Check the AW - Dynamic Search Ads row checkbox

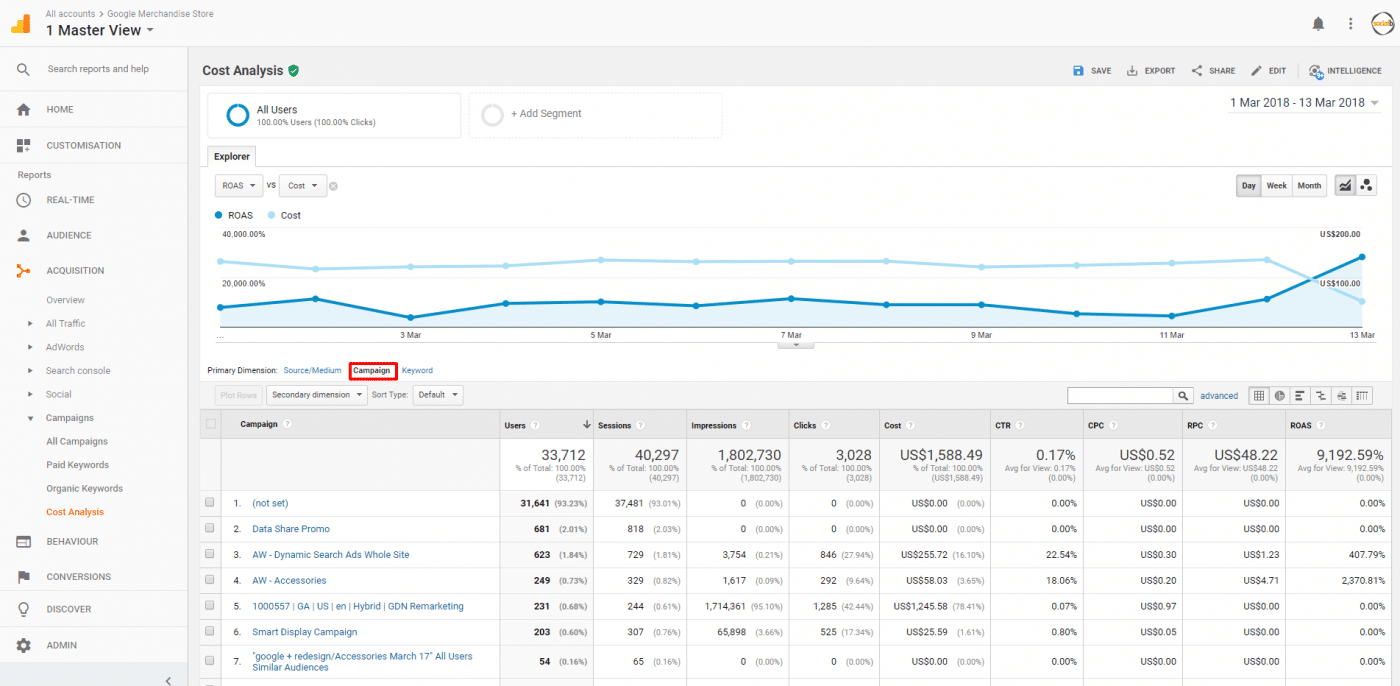click(x=210, y=554)
